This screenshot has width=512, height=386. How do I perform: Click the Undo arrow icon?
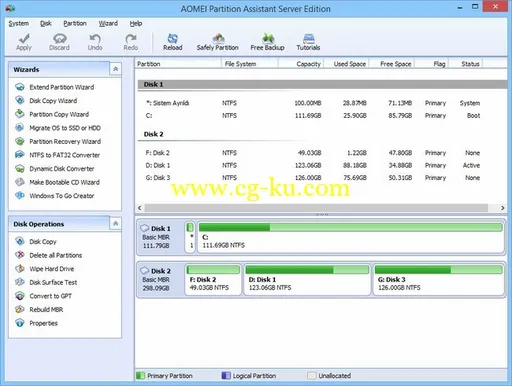tap(95, 39)
